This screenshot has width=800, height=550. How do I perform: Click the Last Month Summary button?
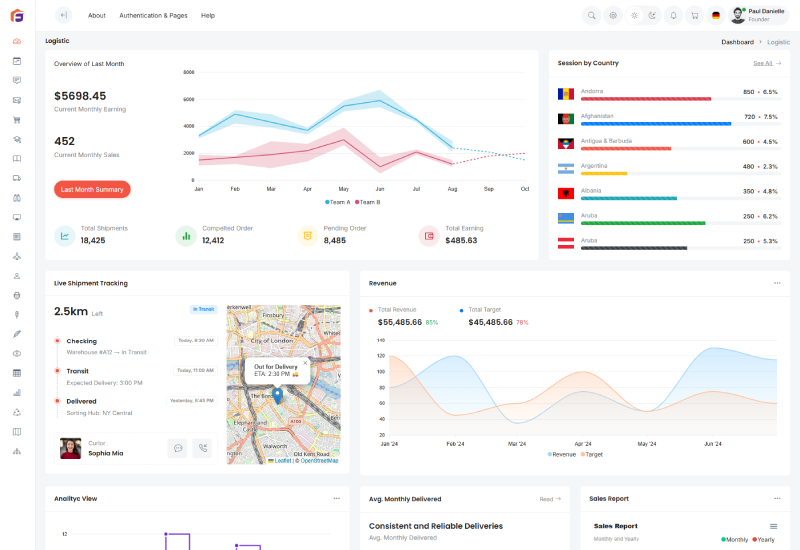[x=92, y=189]
